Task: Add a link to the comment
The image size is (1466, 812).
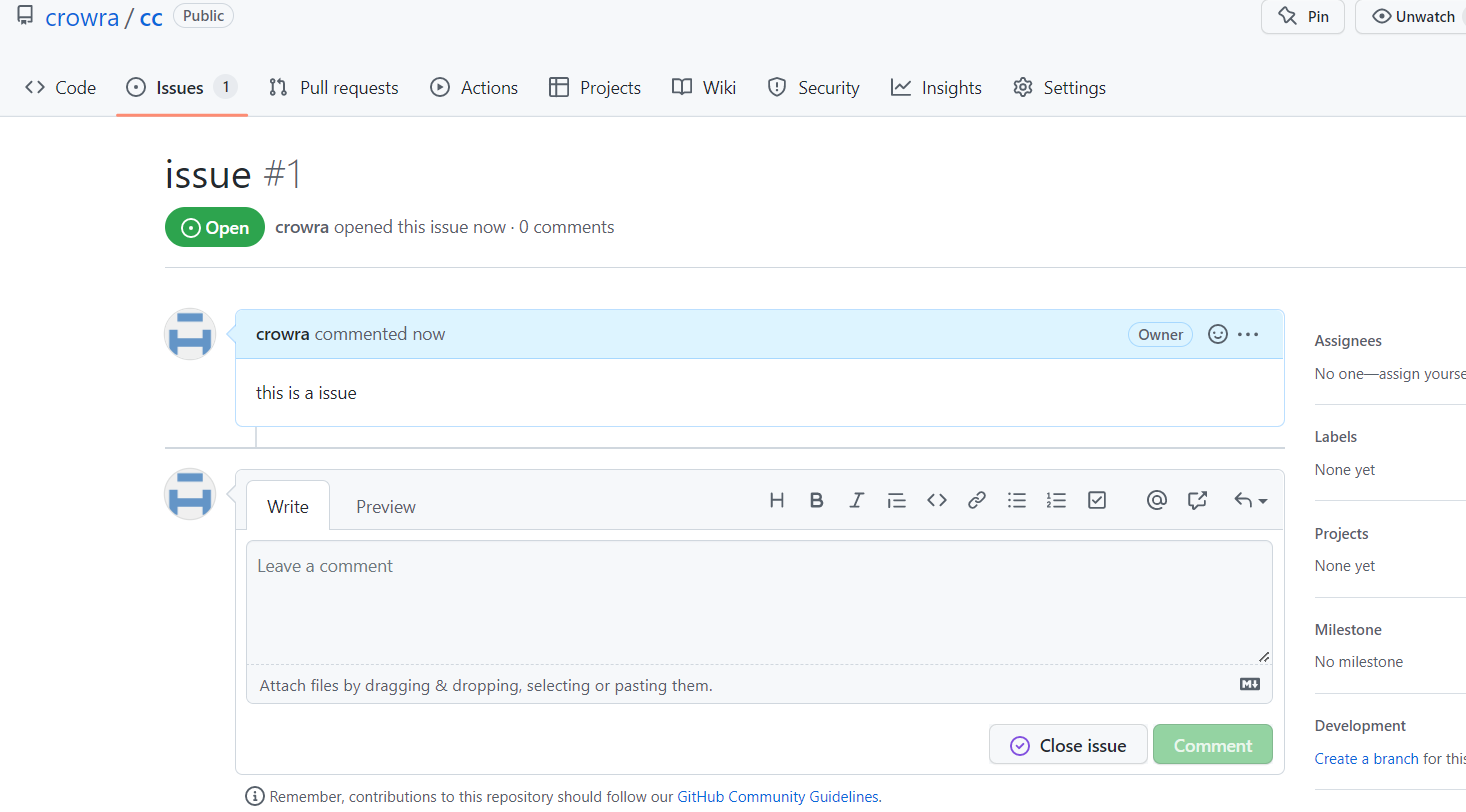Action: coord(977,500)
